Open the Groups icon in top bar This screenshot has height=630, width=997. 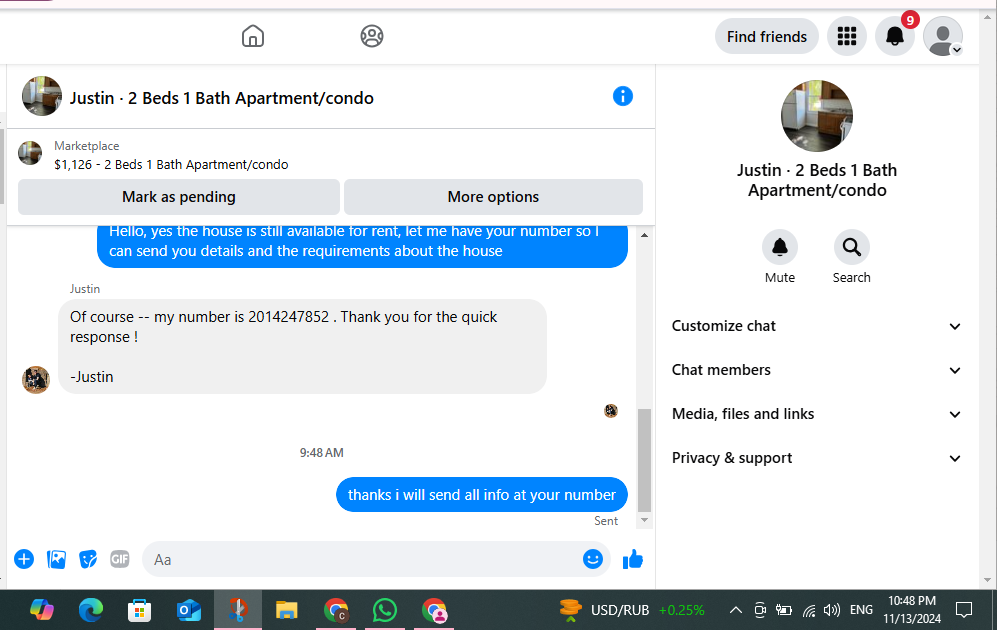click(x=372, y=36)
